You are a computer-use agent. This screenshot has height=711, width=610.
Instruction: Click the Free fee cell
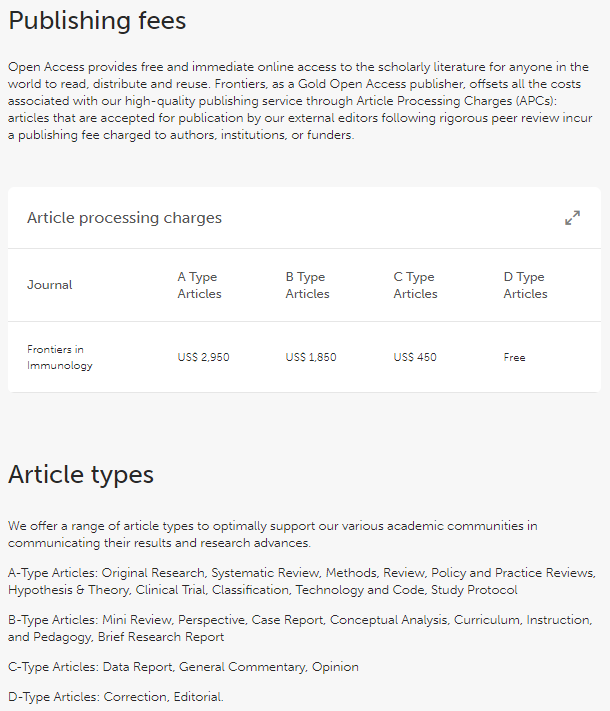point(514,357)
